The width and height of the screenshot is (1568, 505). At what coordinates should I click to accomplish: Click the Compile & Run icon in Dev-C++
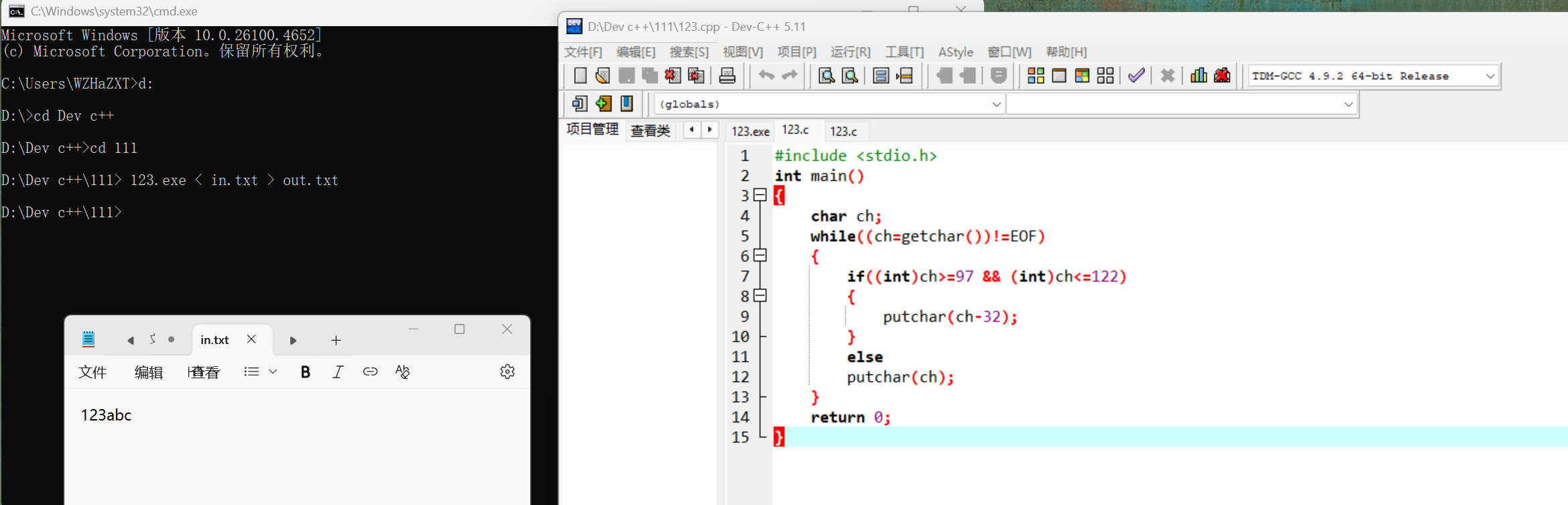tap(1082, 76)
